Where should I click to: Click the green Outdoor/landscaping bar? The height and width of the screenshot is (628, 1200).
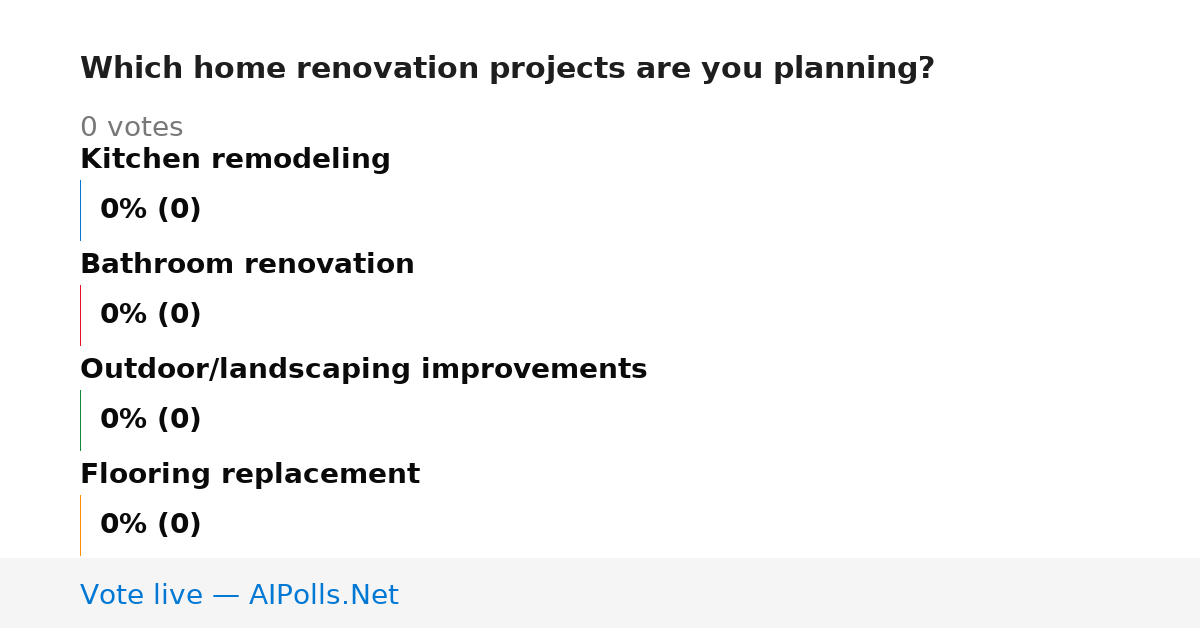click(x=80, y=420)
